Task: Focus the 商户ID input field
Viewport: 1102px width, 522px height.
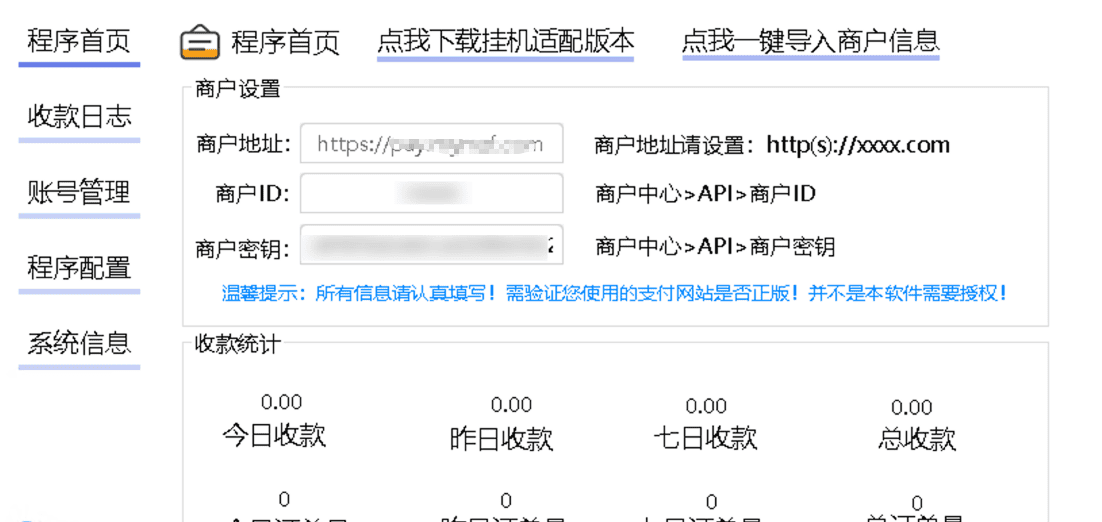Action: click(432, 193)
